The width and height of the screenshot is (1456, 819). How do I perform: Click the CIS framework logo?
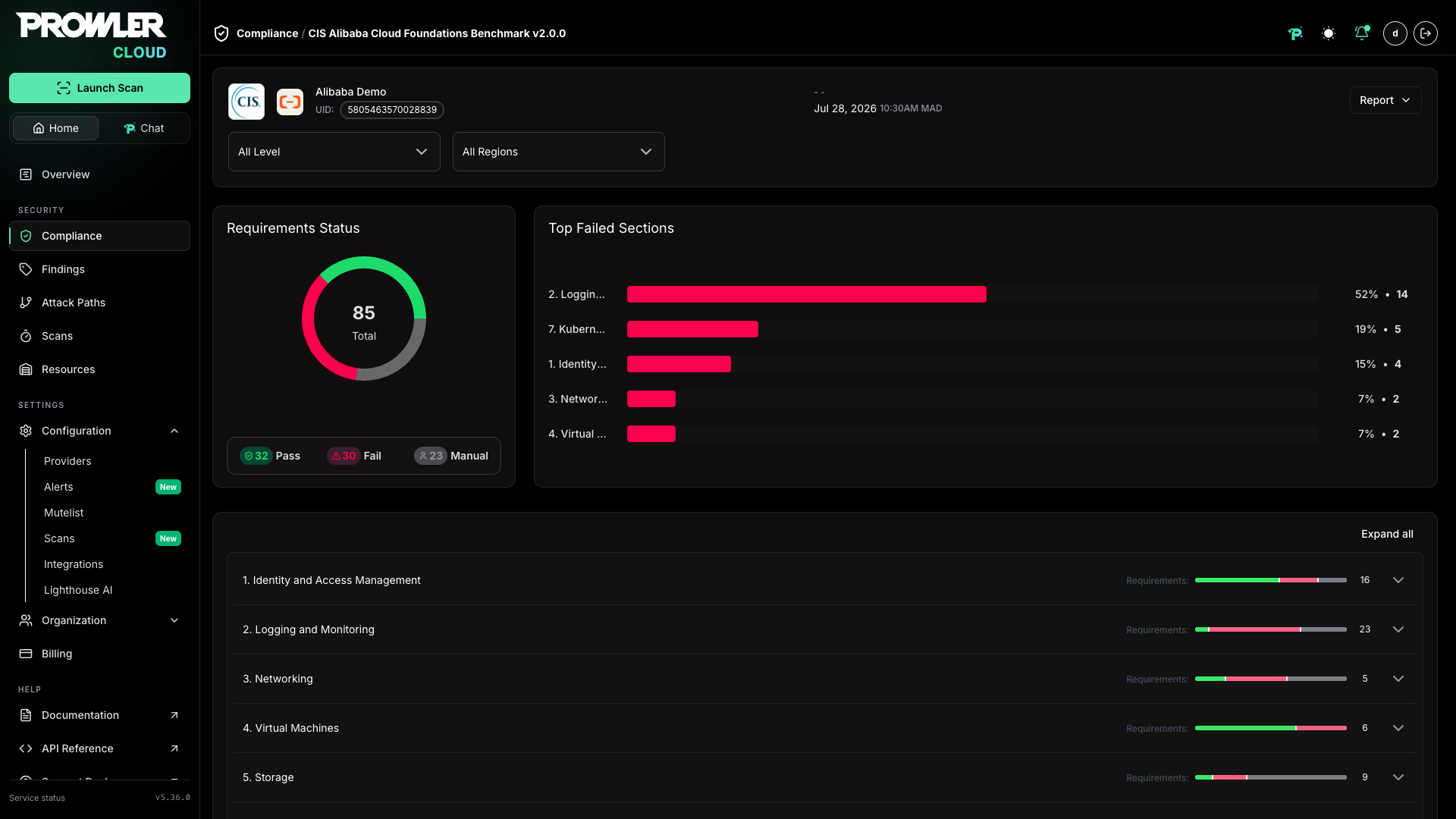point(246,102)
